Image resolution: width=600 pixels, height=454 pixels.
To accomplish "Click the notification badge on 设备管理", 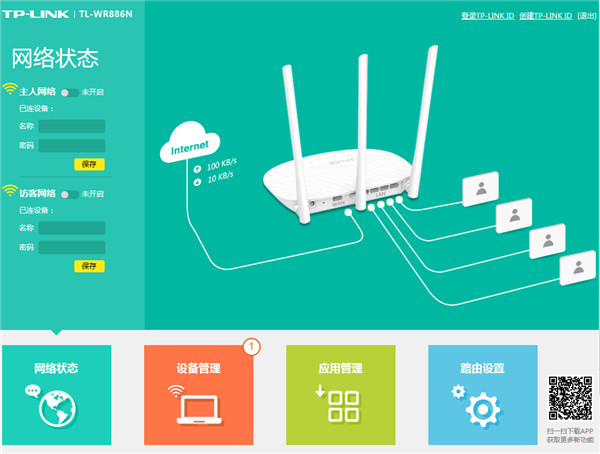I will 251,346.
